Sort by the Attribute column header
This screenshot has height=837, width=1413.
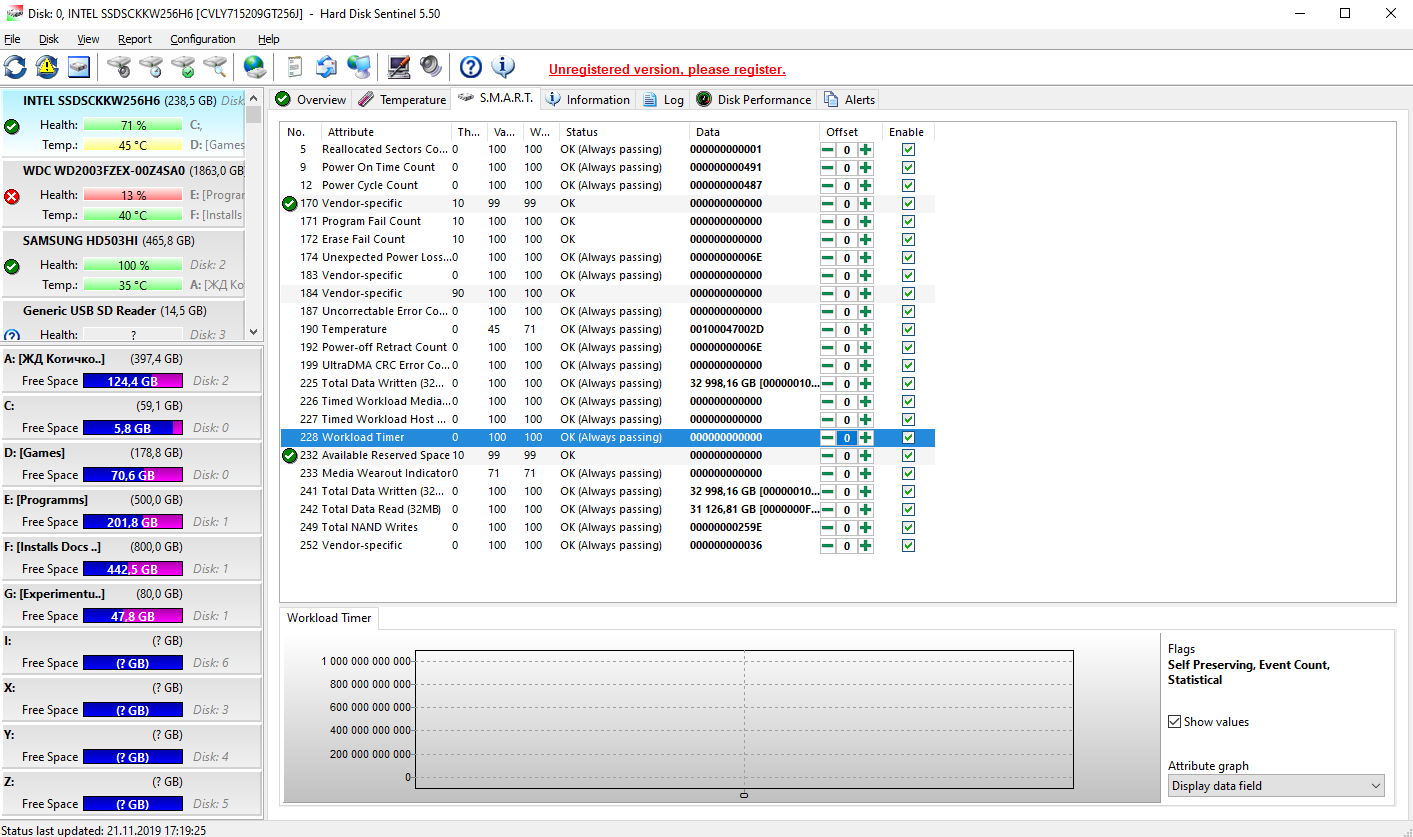[386, 132]
